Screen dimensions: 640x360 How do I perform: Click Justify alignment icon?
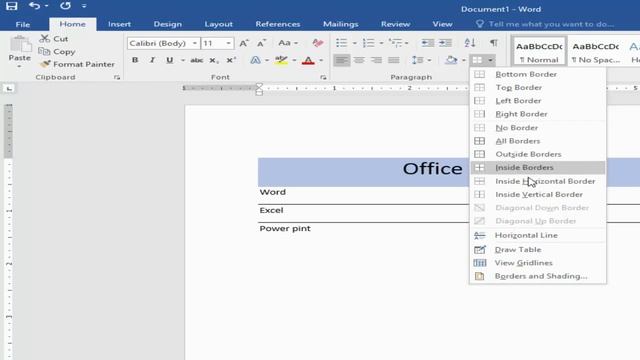(394, 60)
